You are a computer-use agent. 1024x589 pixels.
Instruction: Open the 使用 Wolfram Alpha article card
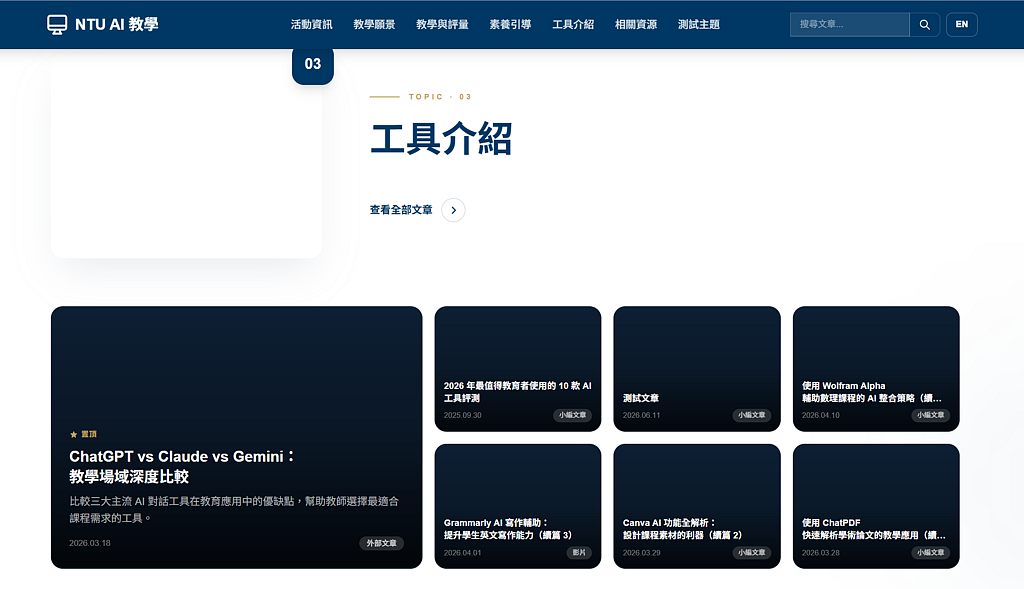coord(876,369)
